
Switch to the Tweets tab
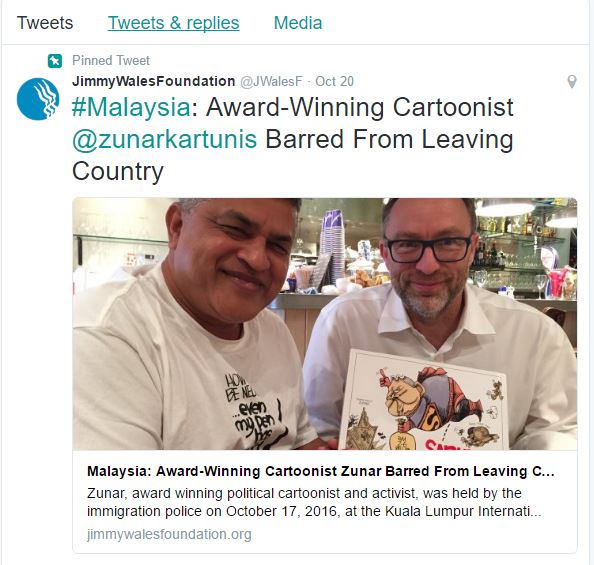45,23
